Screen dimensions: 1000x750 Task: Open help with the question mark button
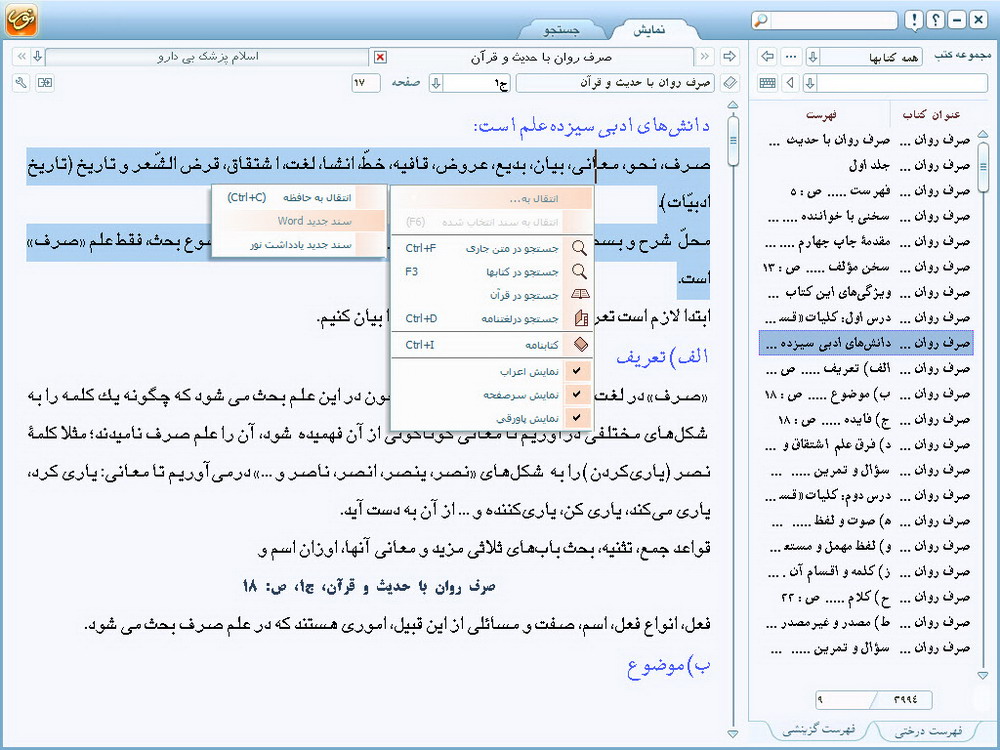tap(935, 20)
